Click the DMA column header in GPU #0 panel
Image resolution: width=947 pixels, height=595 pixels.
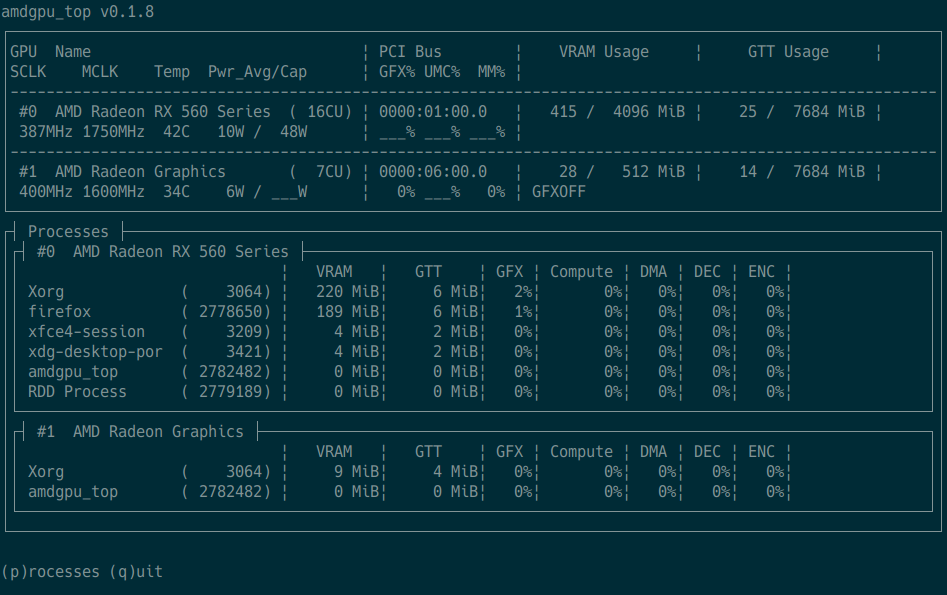pos(653,272)
